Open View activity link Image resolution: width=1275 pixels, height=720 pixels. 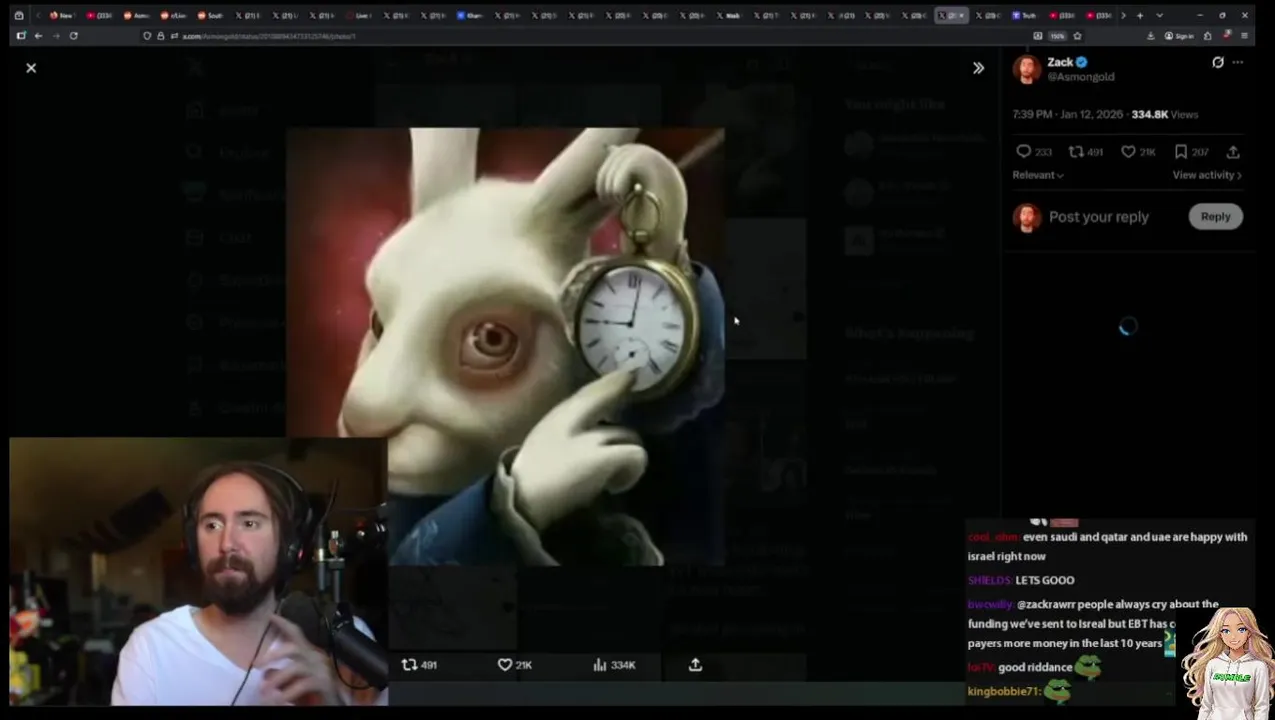click(x=1207, y=175)
